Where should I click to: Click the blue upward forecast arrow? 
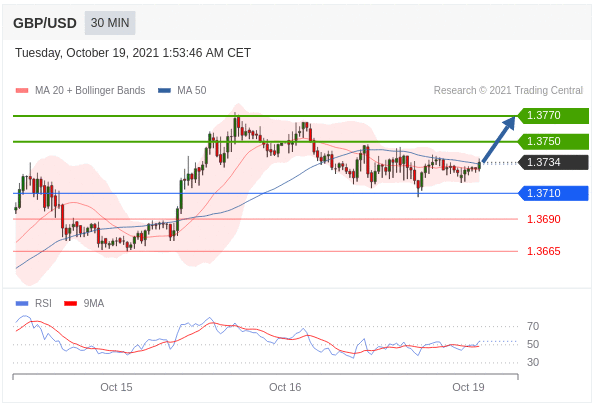coord(498,139)
